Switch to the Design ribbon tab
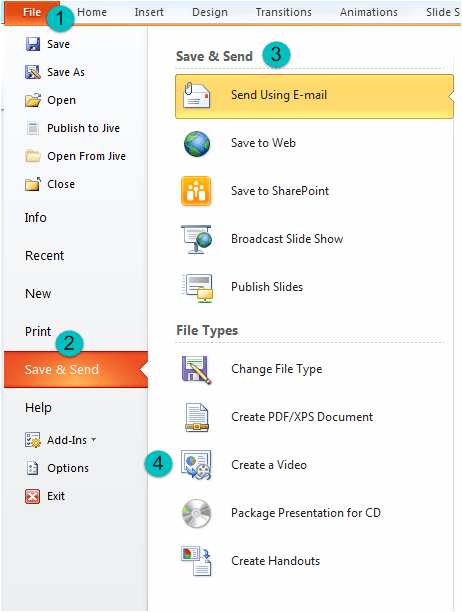 [x=210, y=12]
